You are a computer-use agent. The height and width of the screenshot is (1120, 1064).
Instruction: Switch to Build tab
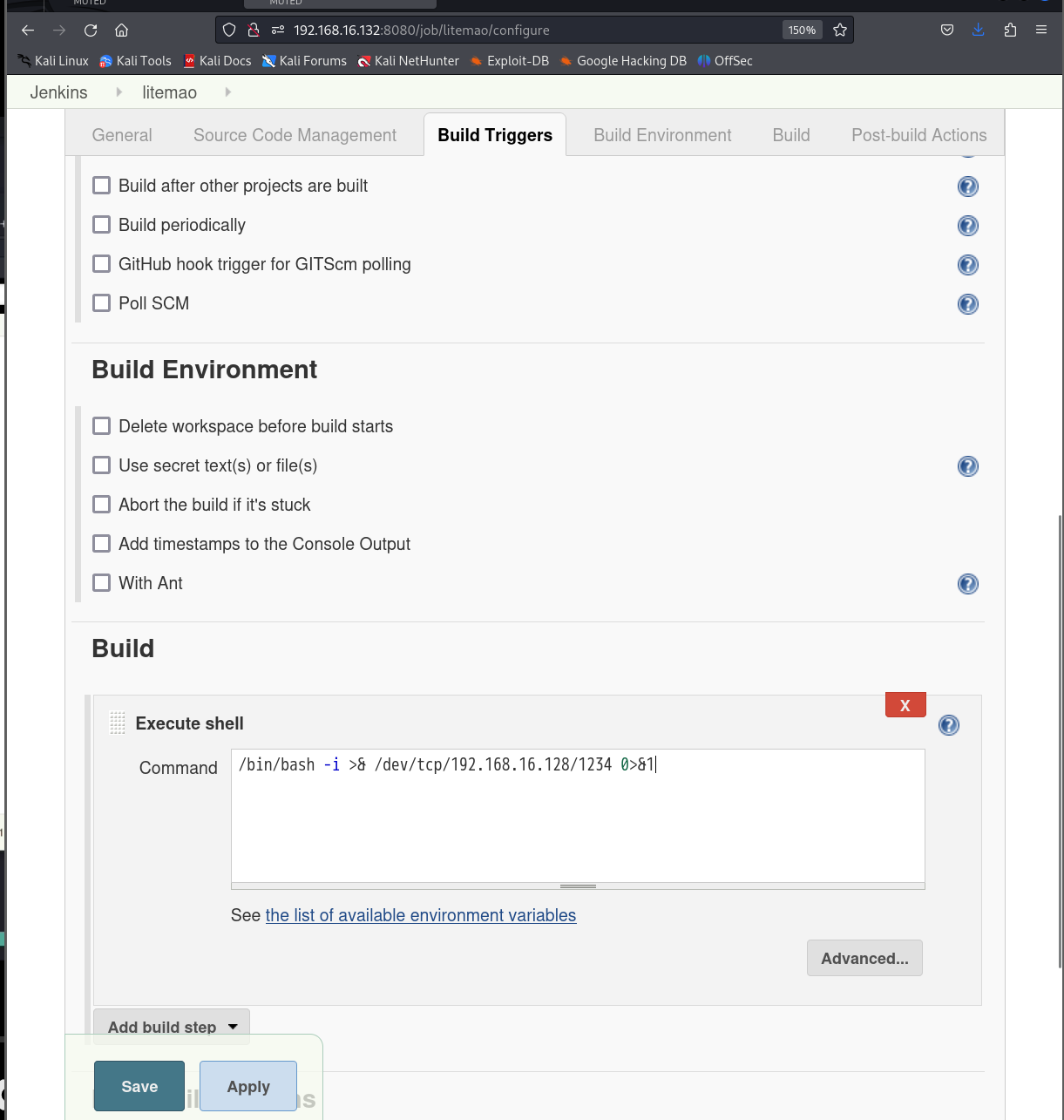(x=791, y=135)
